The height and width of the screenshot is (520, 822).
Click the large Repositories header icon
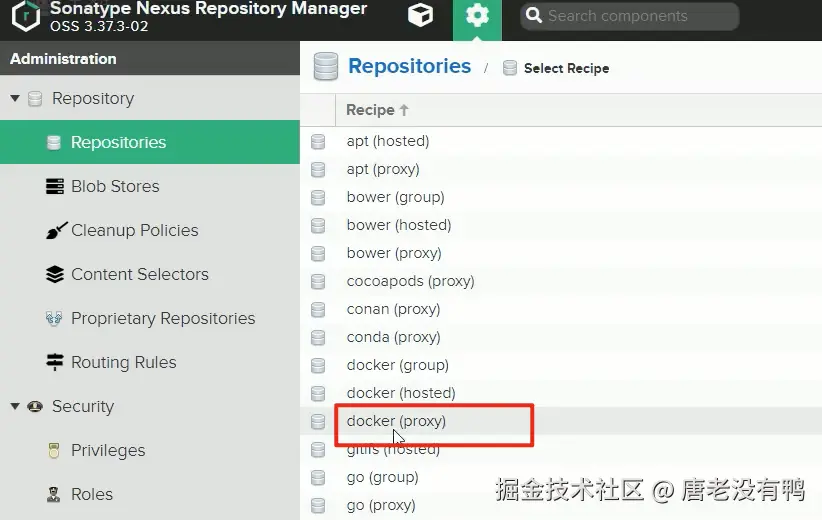click(x=326, y=66)
